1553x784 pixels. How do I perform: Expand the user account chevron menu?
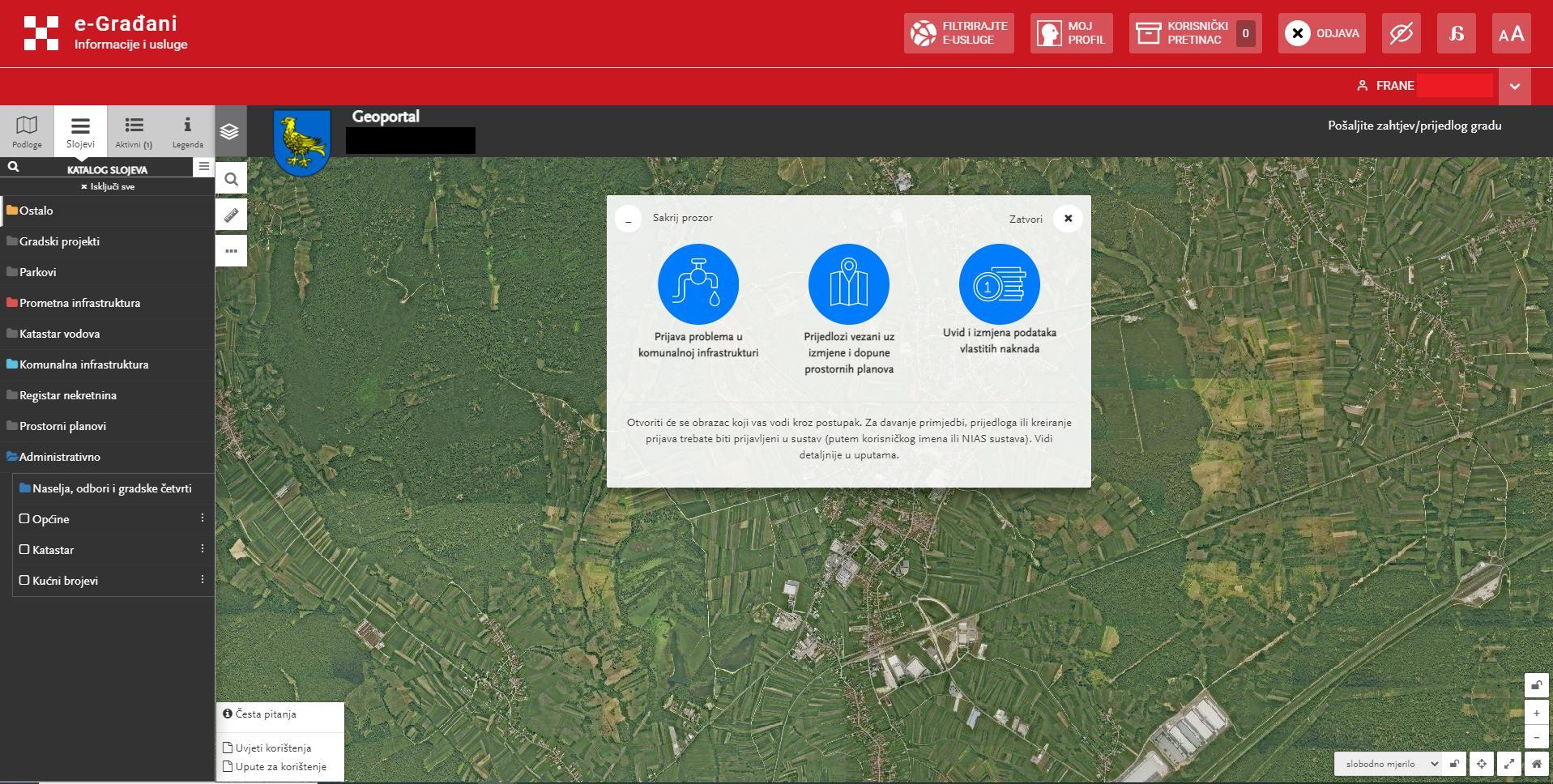pos(1514,86)
